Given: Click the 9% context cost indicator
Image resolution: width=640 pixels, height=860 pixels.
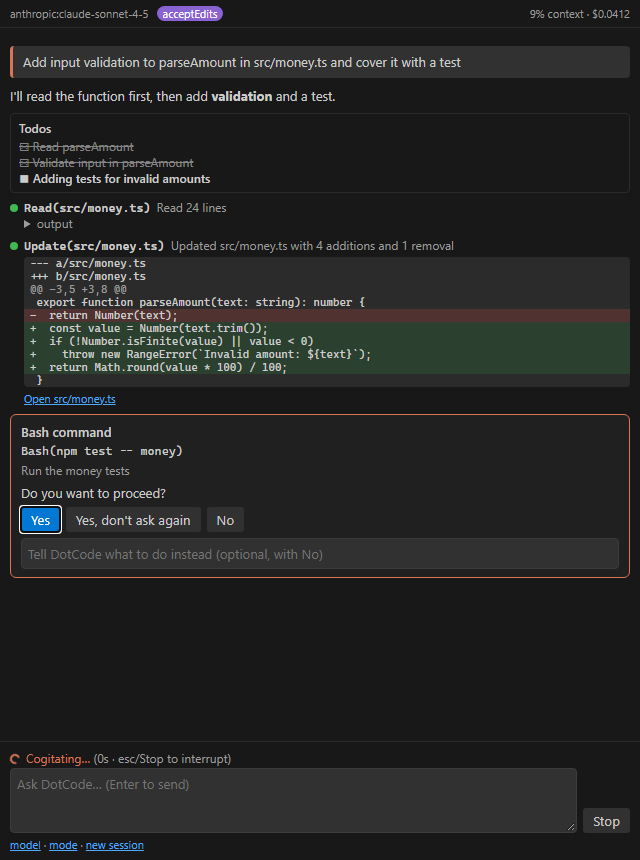Looking at the screenshot, I should [580, 14].
